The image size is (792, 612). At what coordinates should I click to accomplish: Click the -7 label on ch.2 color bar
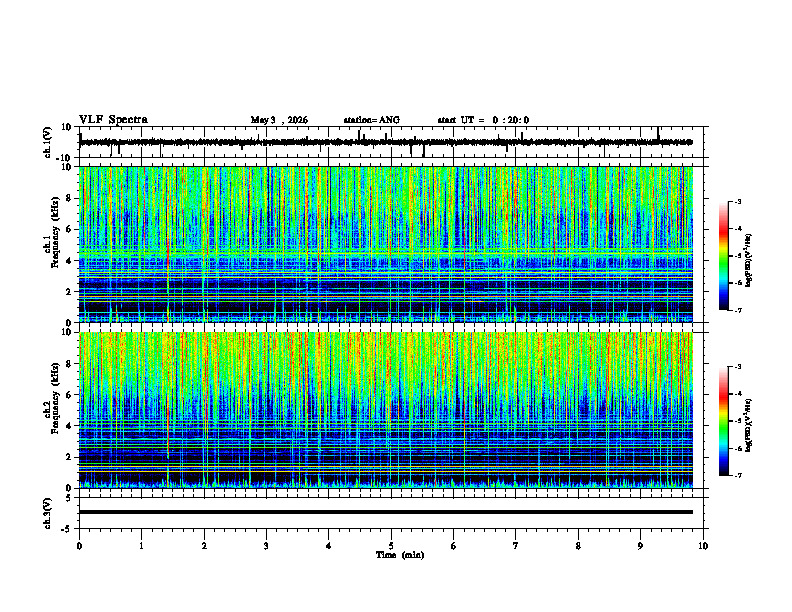[738, 475]
